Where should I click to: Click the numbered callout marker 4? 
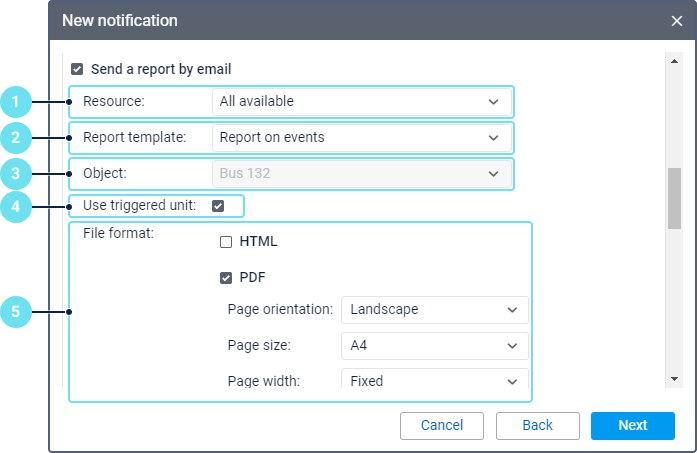(15, 206)
